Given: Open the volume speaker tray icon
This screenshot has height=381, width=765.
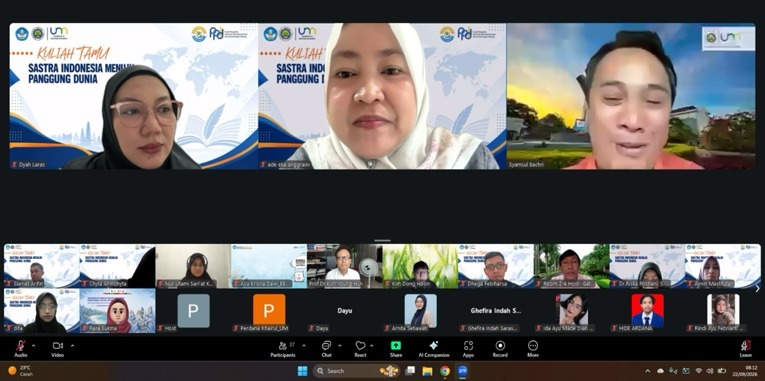Looking at the screenshot, I should pos(709,371).
